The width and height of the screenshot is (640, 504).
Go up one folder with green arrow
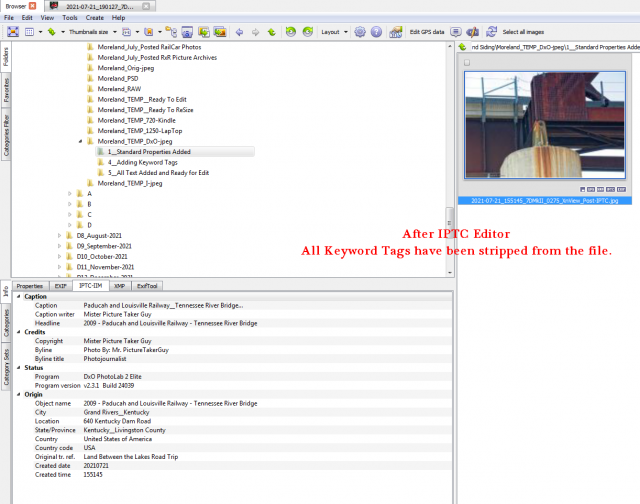(272, 32)
